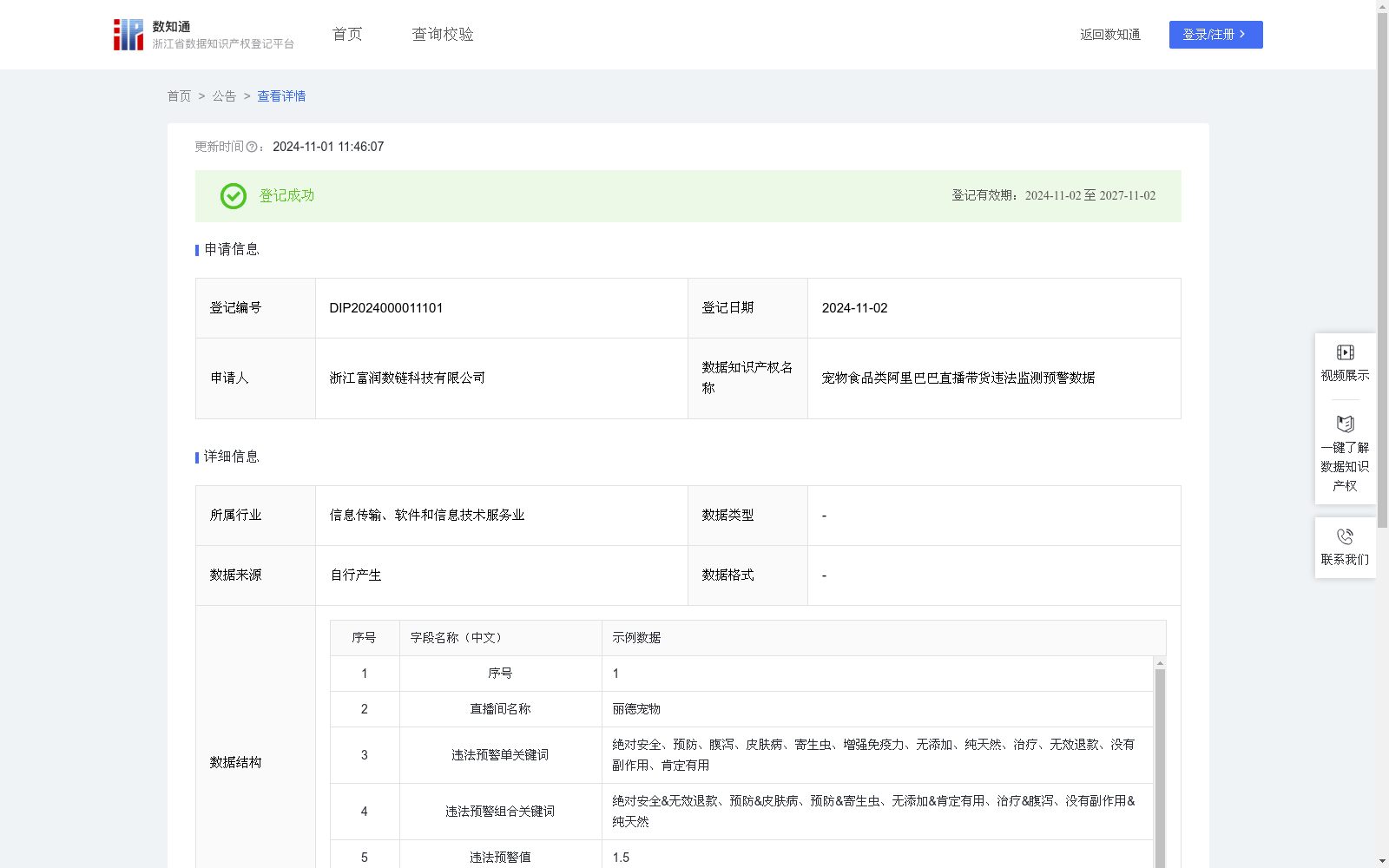
Task: Open the 视频展示 video icon
Action: [x=1345, y=352]
